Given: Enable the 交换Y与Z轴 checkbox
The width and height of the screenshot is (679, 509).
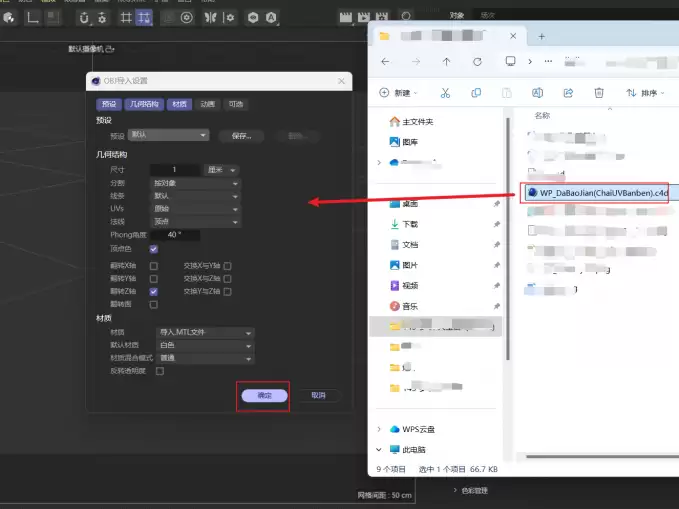Looking at the screenshot, I should (x=228, y=292).
